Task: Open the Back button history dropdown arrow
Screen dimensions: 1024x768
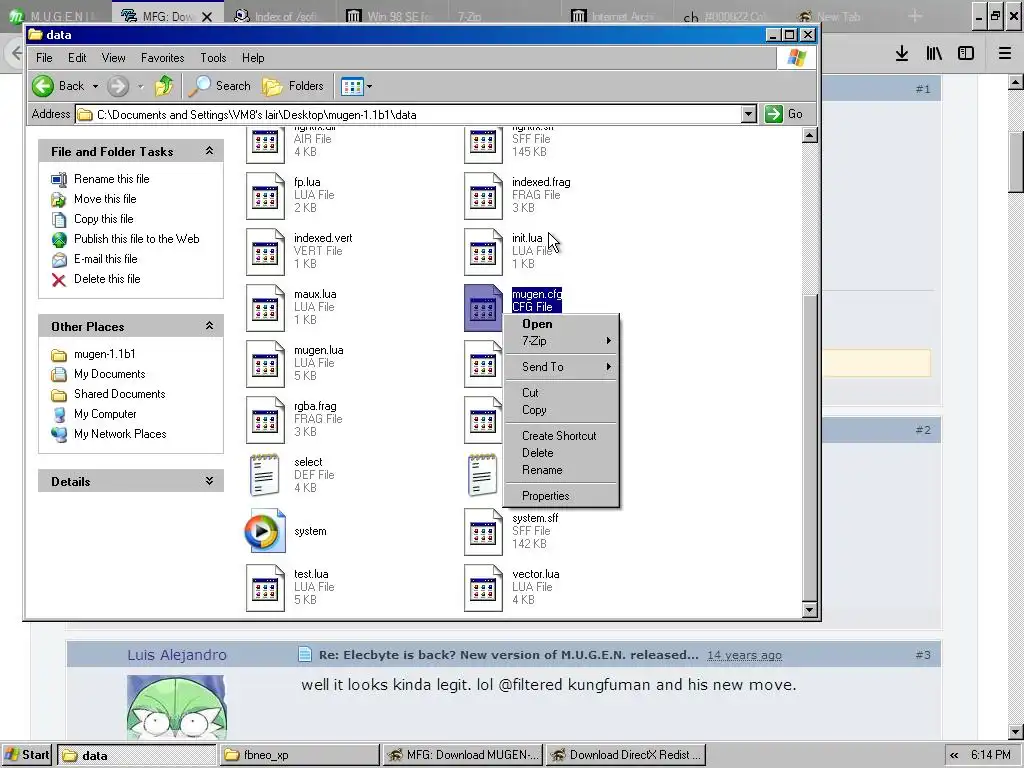Action: tap(95, 86)
